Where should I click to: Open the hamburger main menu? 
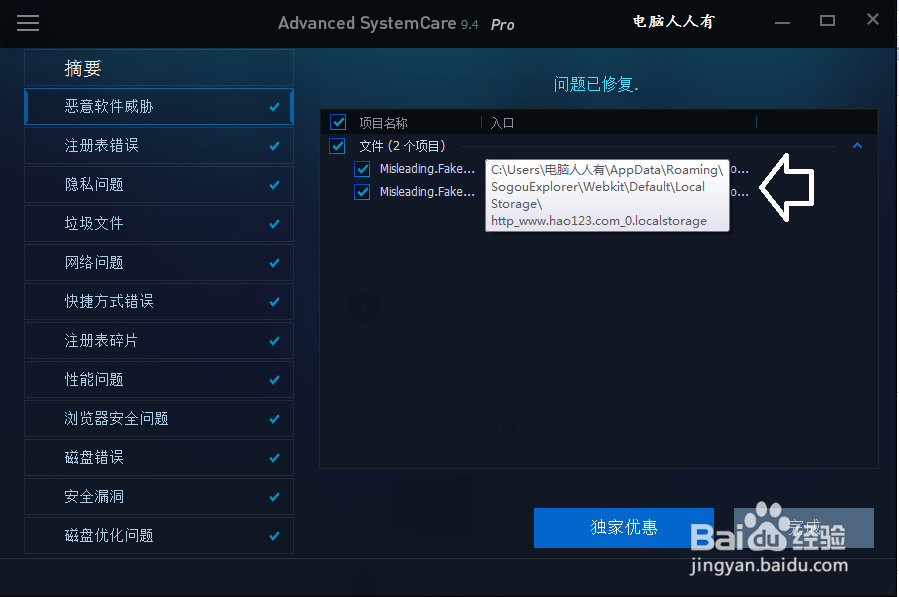click(x=28, y=23)
